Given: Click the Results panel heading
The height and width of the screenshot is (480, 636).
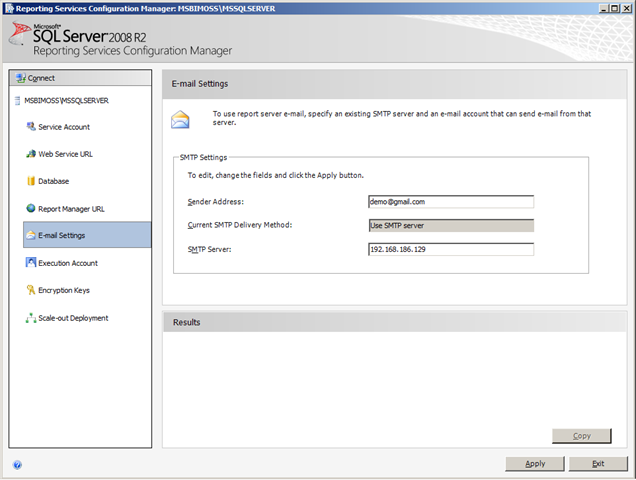Looking at the screenshot, I should pos(187,322).
